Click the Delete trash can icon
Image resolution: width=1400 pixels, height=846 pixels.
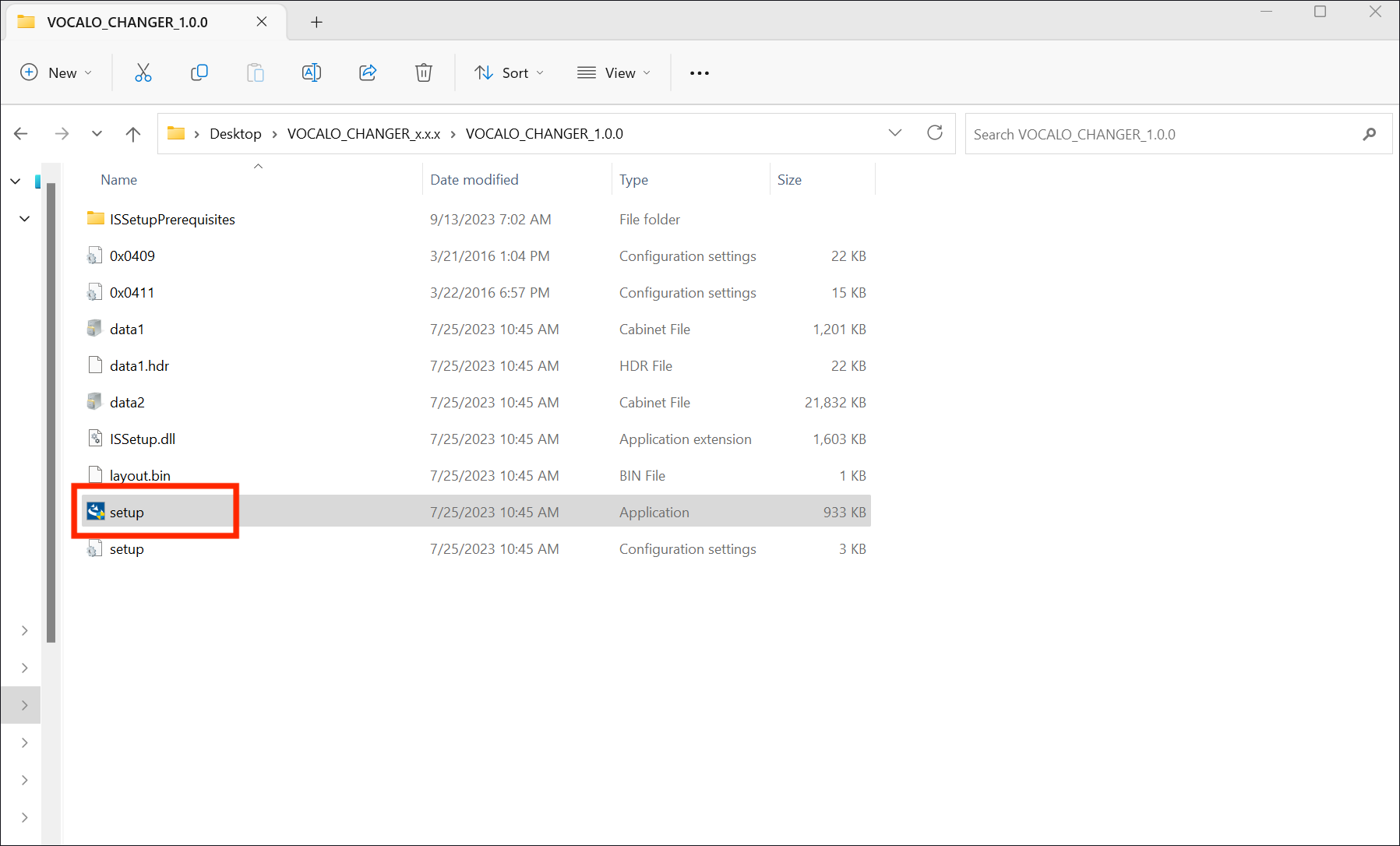pos(423,72)
